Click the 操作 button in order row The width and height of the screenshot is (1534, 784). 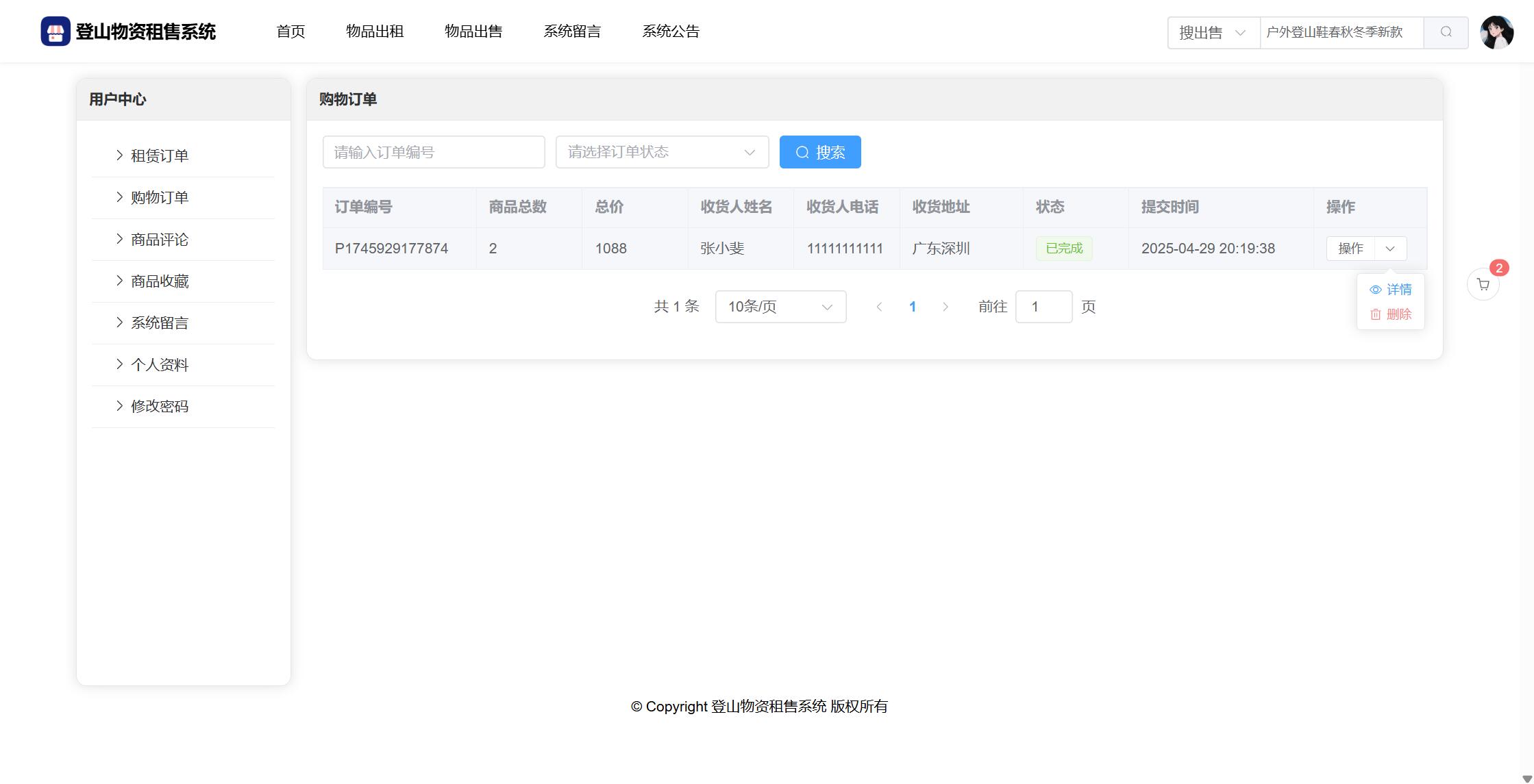click(1350, 249)
